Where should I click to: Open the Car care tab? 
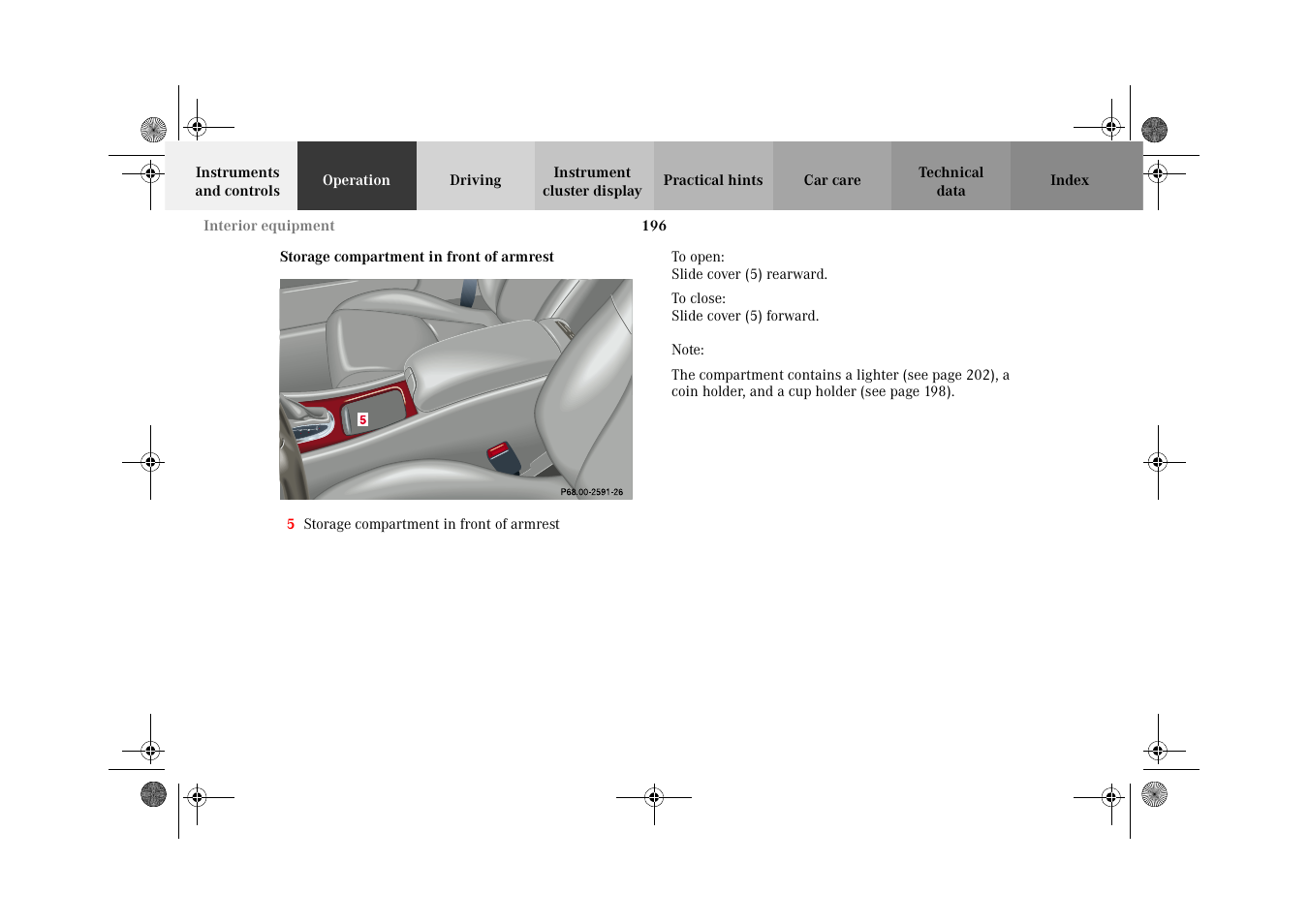[832, 176]
